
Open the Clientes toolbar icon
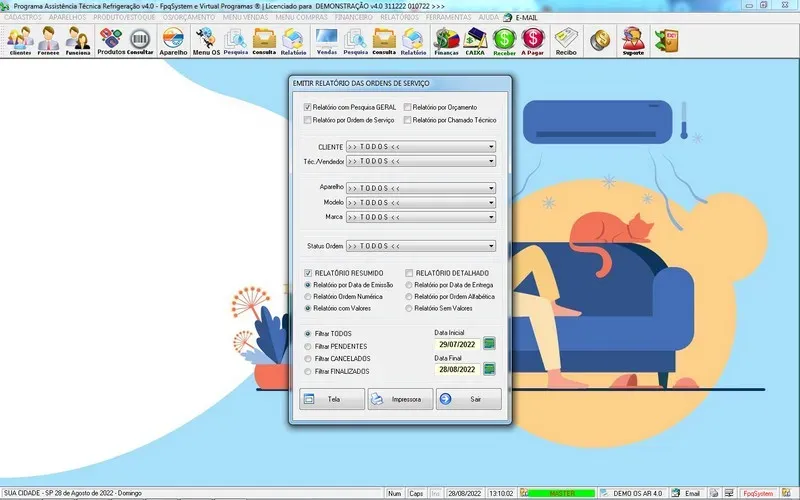[x=20, y=41]
